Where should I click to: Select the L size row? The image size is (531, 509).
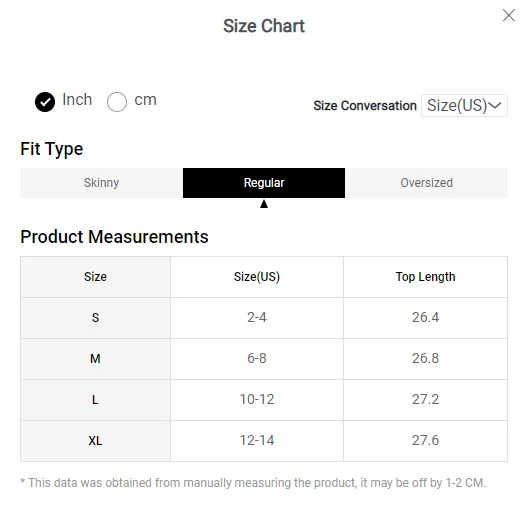[264, 400]
